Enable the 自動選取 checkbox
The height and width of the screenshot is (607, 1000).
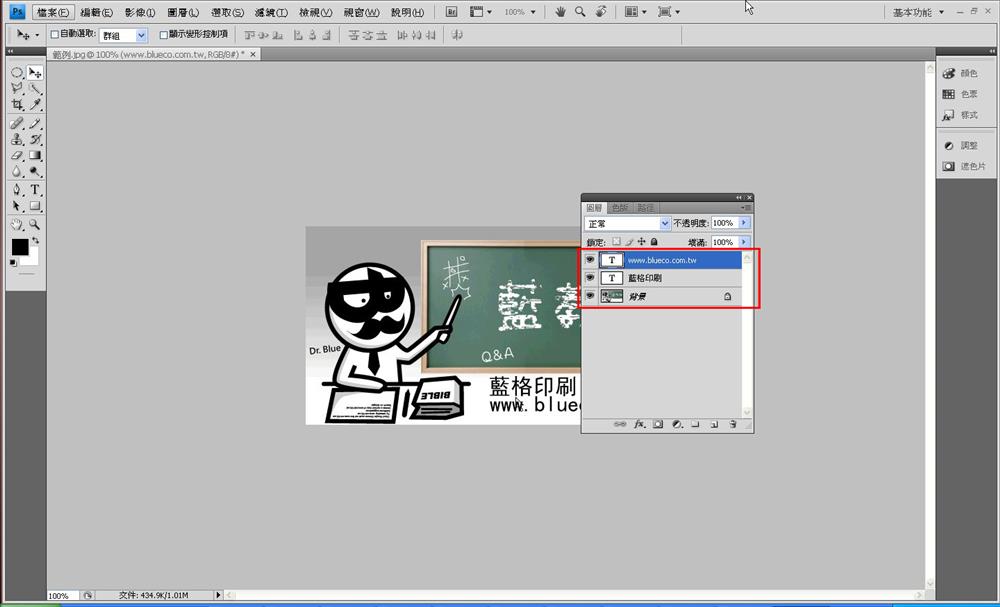54,34
